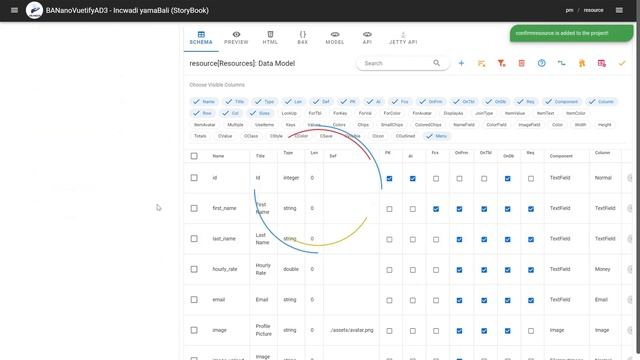Click the 'double' type cell
The height and width of the screenshot is (360, 640).
coord(291,269)
